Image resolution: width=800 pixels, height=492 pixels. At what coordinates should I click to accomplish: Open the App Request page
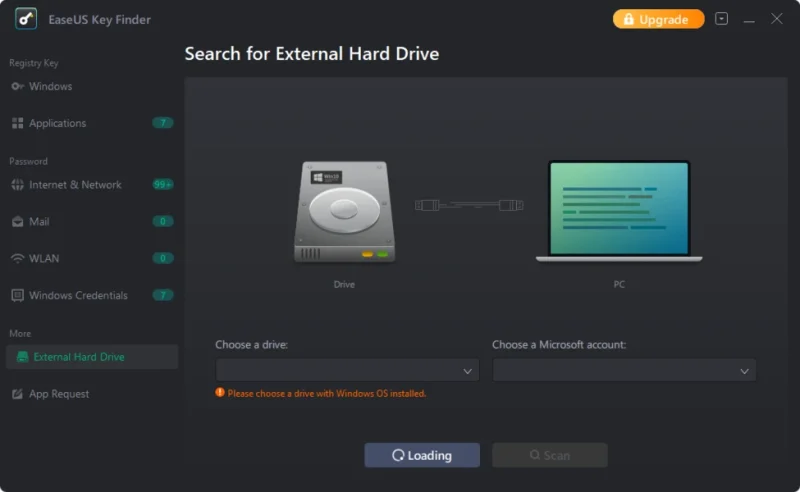click(x=59, y=394)
